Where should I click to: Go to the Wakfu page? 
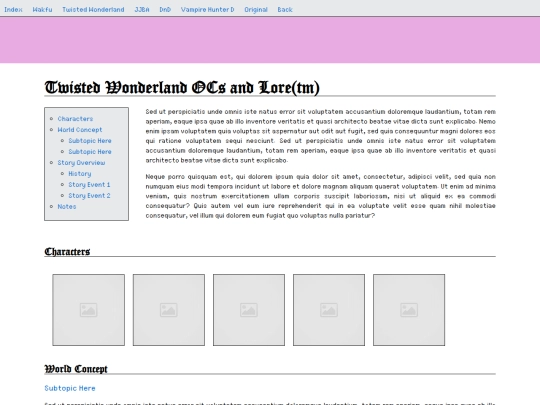(42, 10)
